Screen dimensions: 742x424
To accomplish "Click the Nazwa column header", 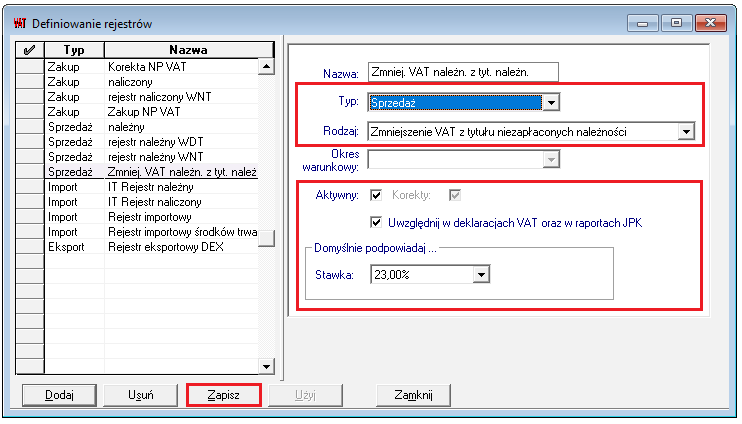I will click(x=188, y=49).
